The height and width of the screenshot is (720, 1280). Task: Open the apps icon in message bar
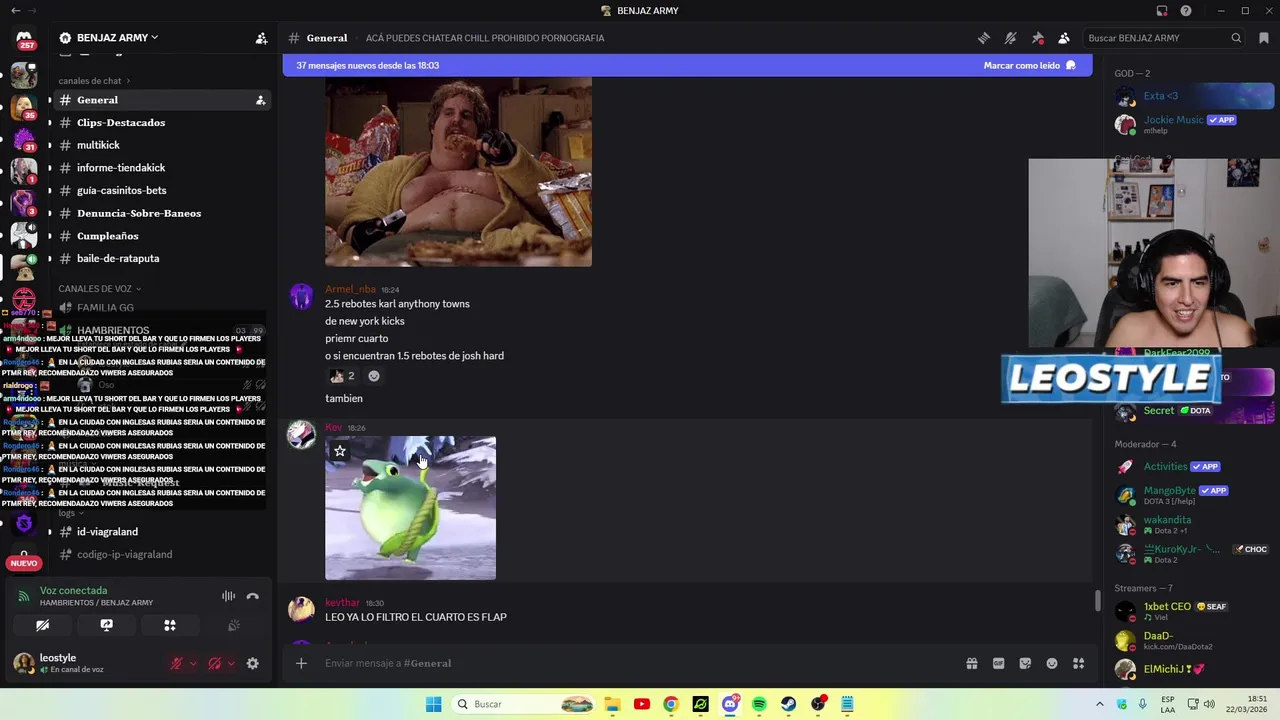pos(1079,663)
